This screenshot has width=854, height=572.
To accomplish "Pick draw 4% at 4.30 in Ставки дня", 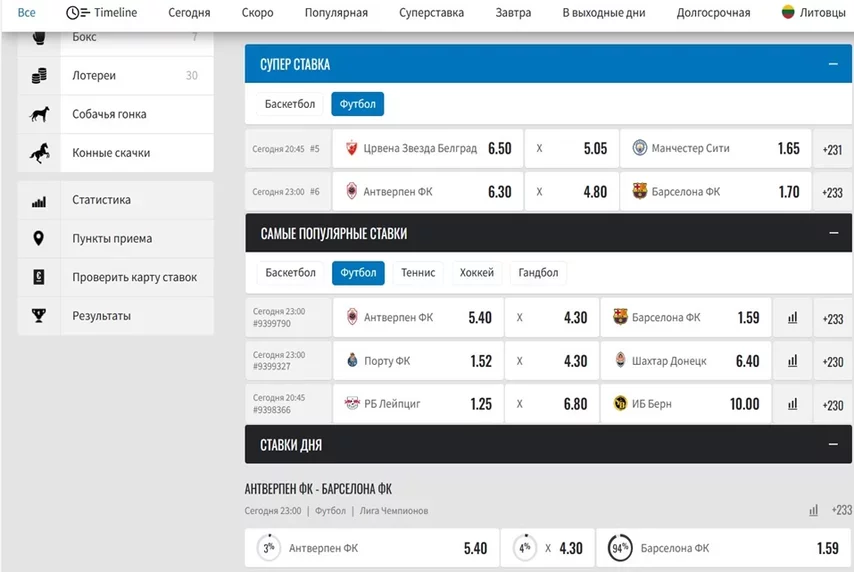I will tap(547, 548).
